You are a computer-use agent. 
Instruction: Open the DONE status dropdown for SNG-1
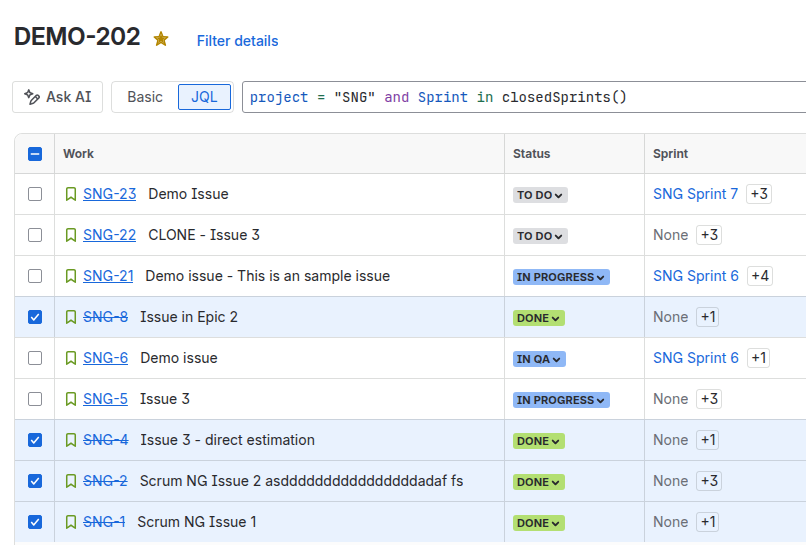pos(538,523)
